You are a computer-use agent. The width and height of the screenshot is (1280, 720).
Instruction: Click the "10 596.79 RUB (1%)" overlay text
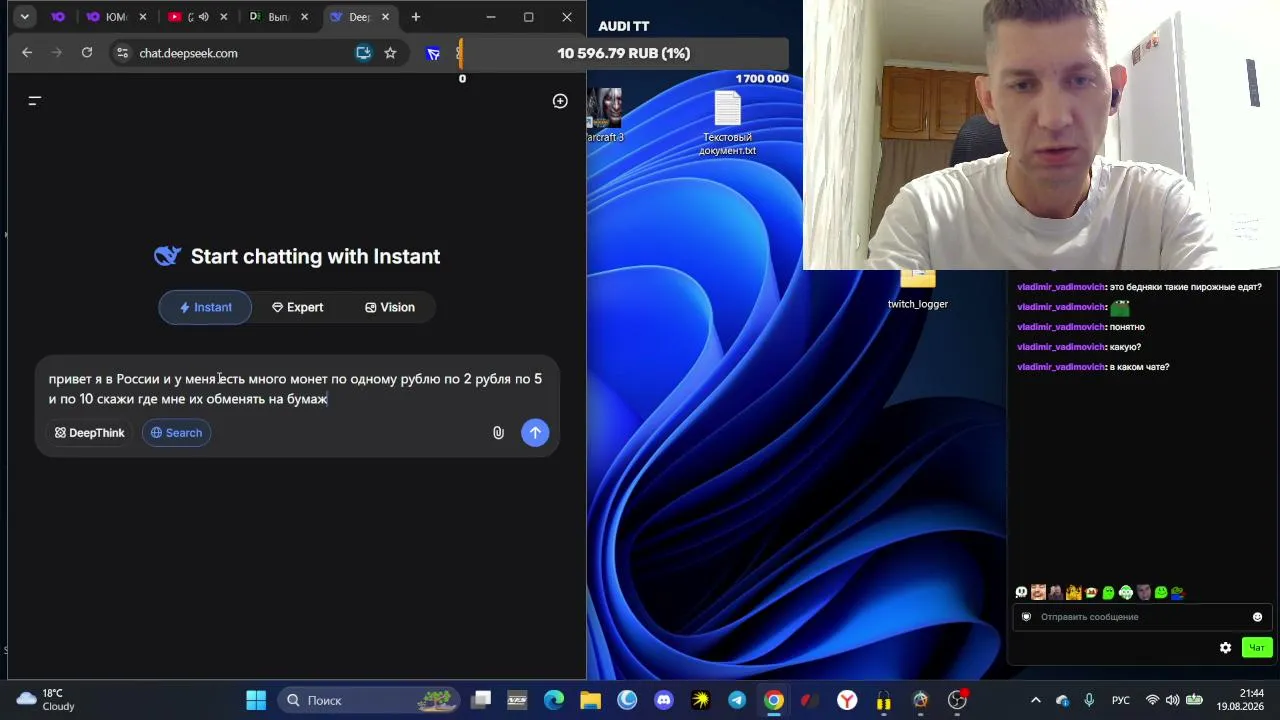pyautogui.click(x=624, y=53)
